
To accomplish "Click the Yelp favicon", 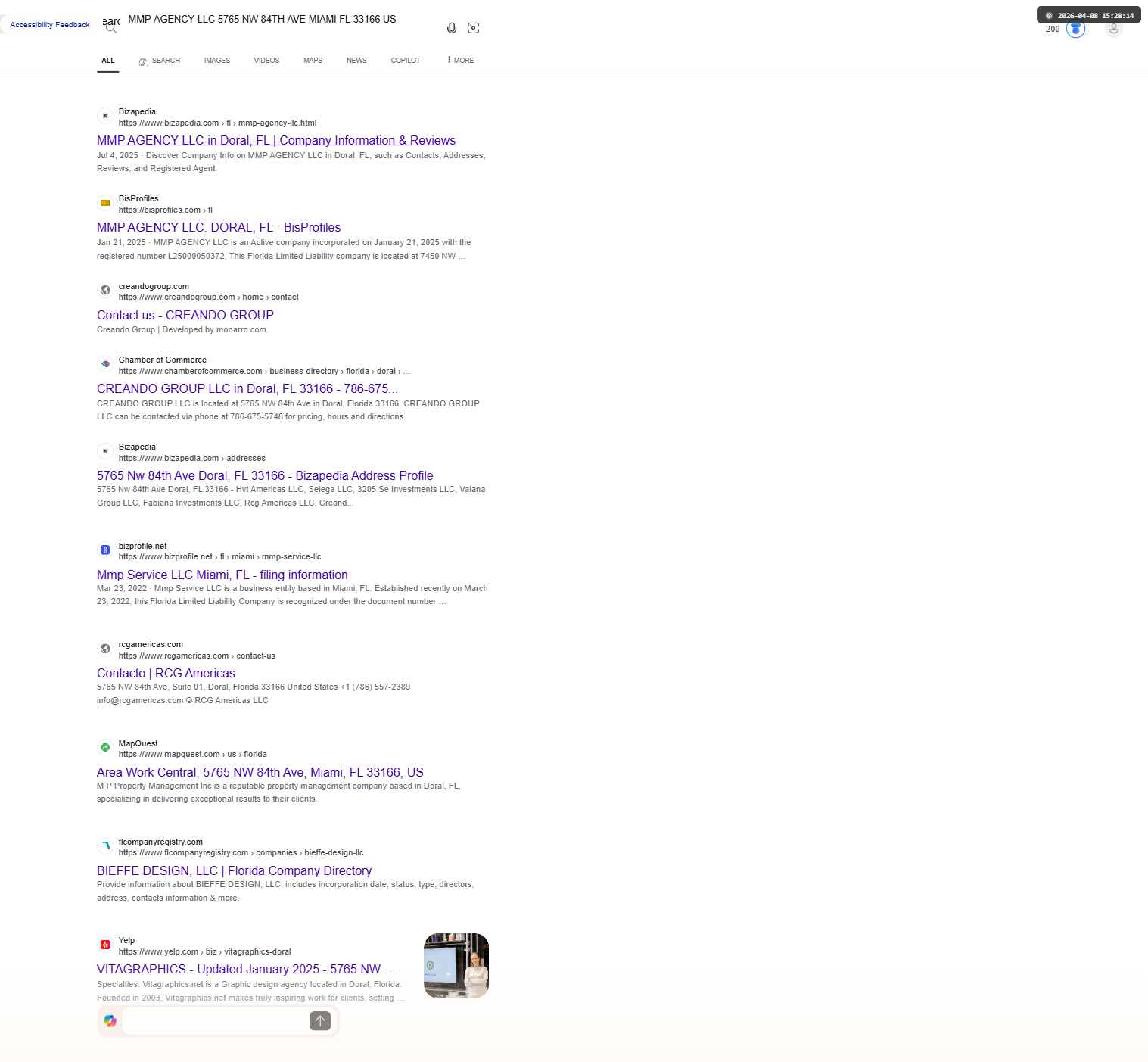I will pos(105,945).
